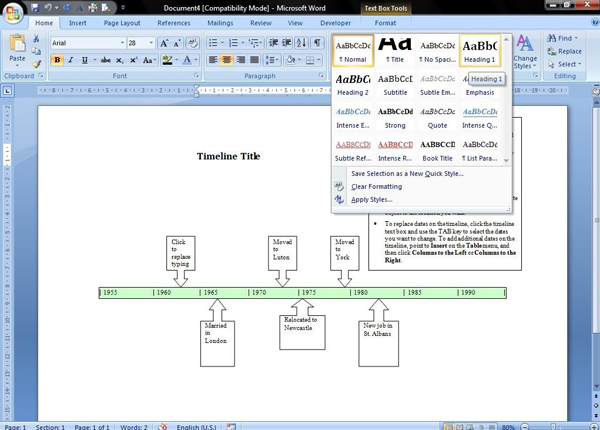Click the Timeline Title text in document
Viewport: 600px width, 430px height.
pos(228,156)
